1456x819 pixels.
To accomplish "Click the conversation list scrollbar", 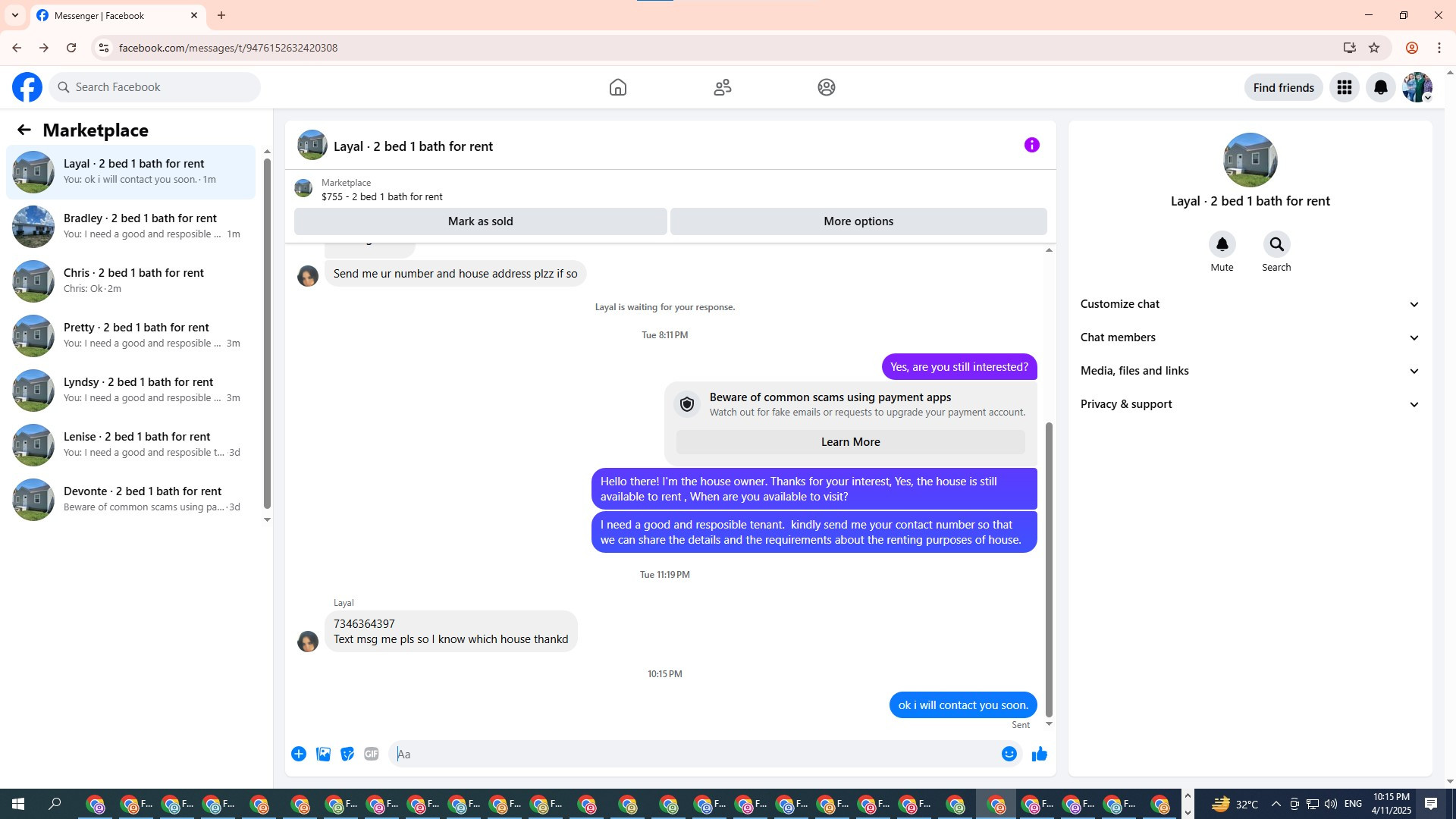I will 267,332.
